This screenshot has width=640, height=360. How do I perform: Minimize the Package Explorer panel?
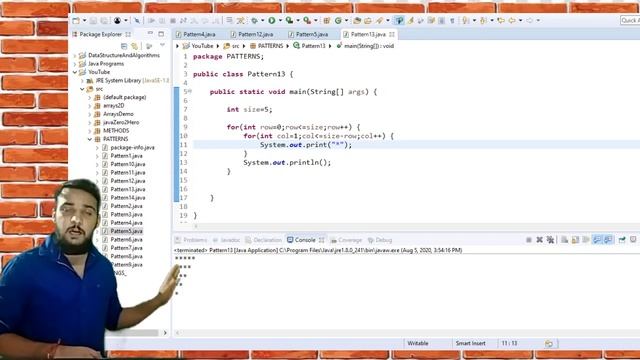click(x=150, y=34)
